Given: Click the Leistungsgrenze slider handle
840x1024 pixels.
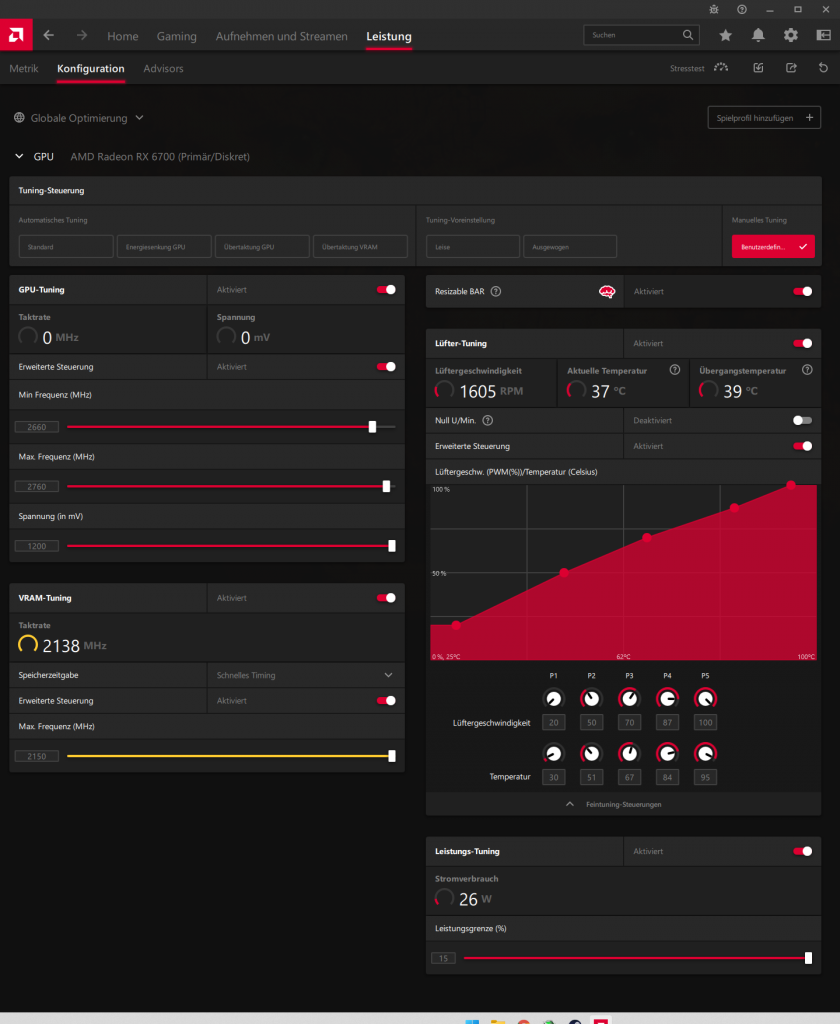Looking at the screenshot, I should pyautogui.click(x=808, y=958).
